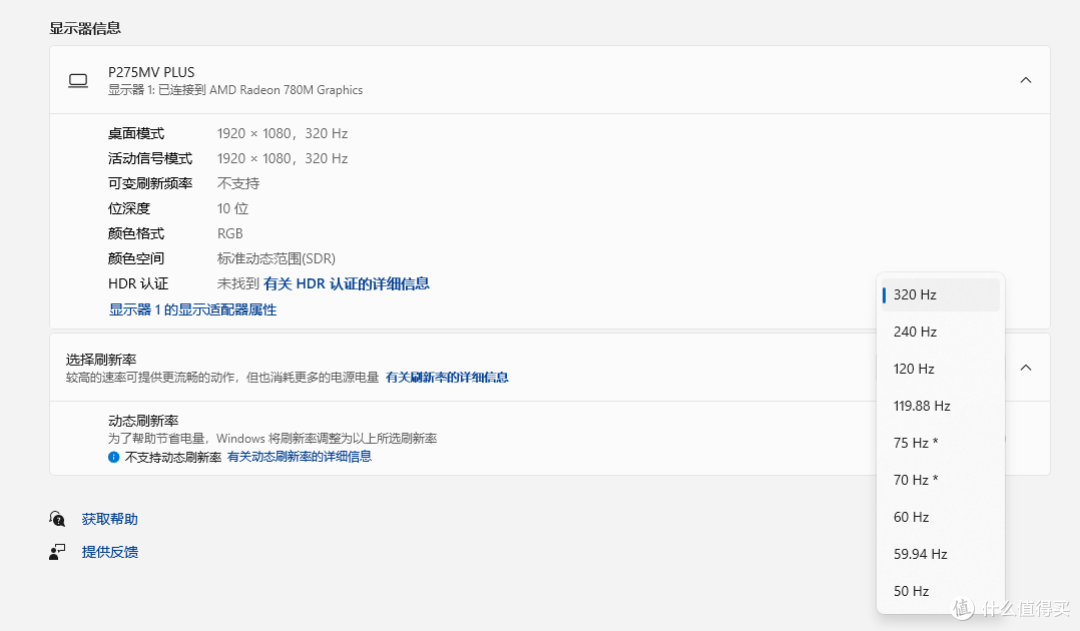Screen dimensions: 1080x631
Task: Select 240 Hz refresh rate
Action: [x=940, y=332]
